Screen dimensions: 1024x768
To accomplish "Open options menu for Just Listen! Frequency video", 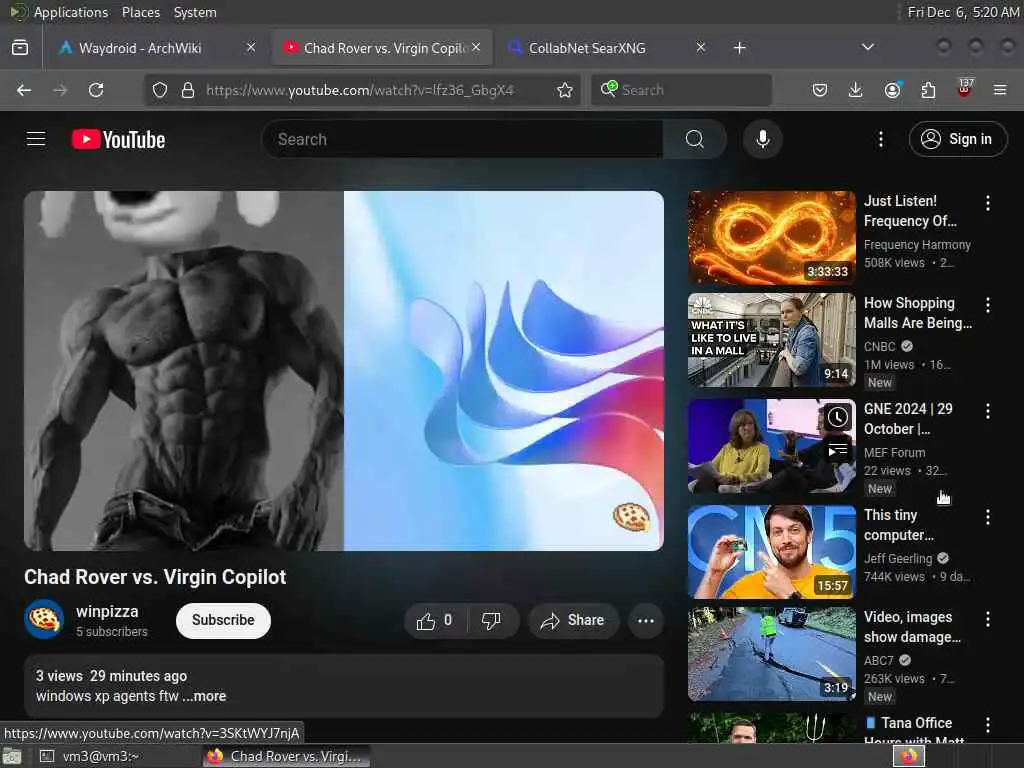I will [x=987, y=203].
